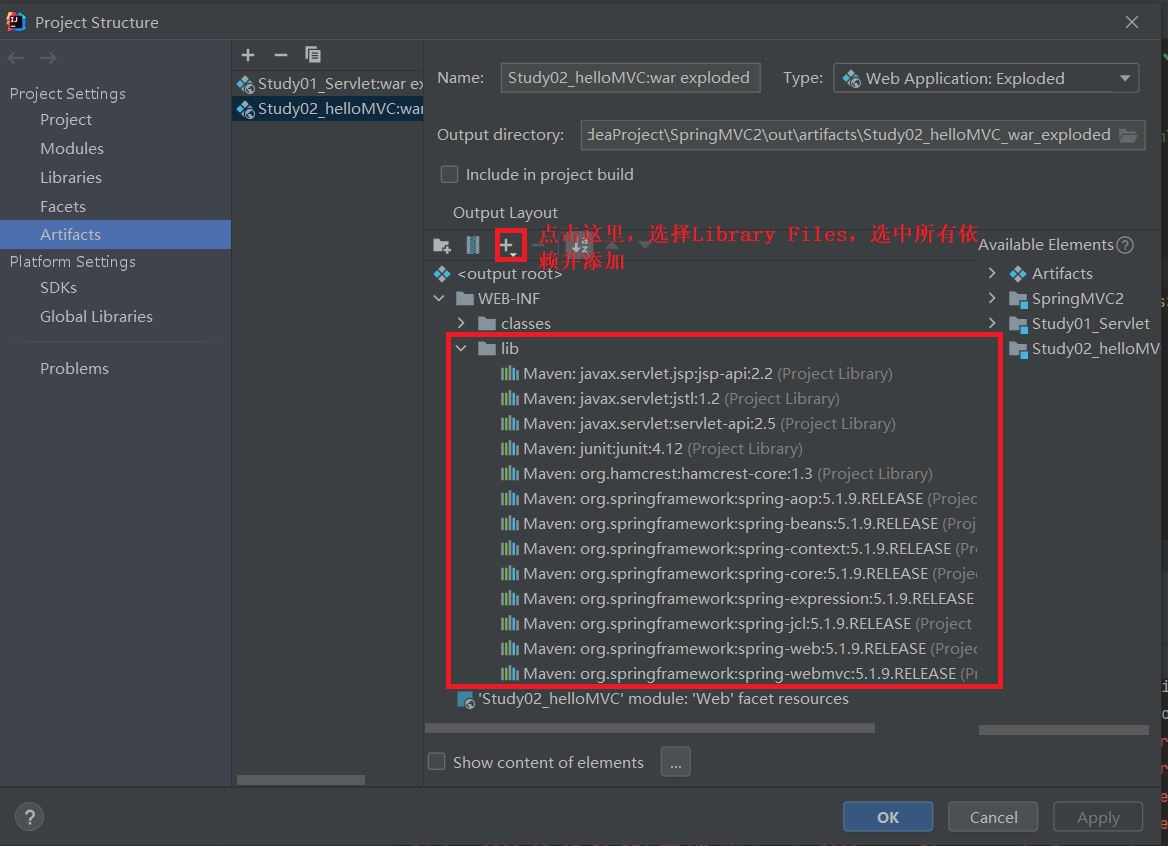Confirm with the OK button
The width and height of the screenshot is (1168, 846).
pos(888,817)
